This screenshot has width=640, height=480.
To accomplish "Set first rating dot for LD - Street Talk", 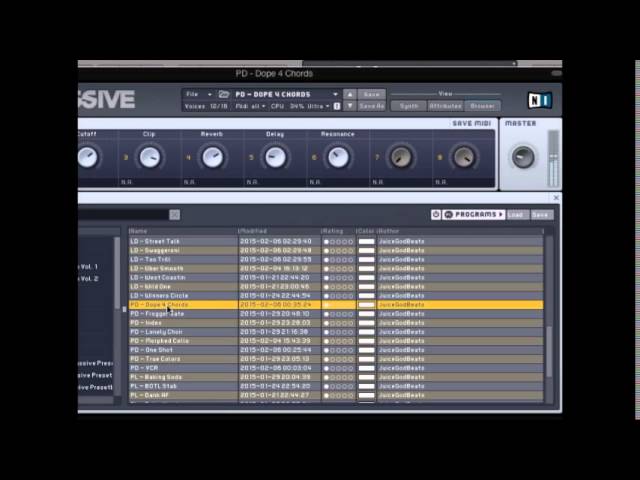I will pos(326,242).
